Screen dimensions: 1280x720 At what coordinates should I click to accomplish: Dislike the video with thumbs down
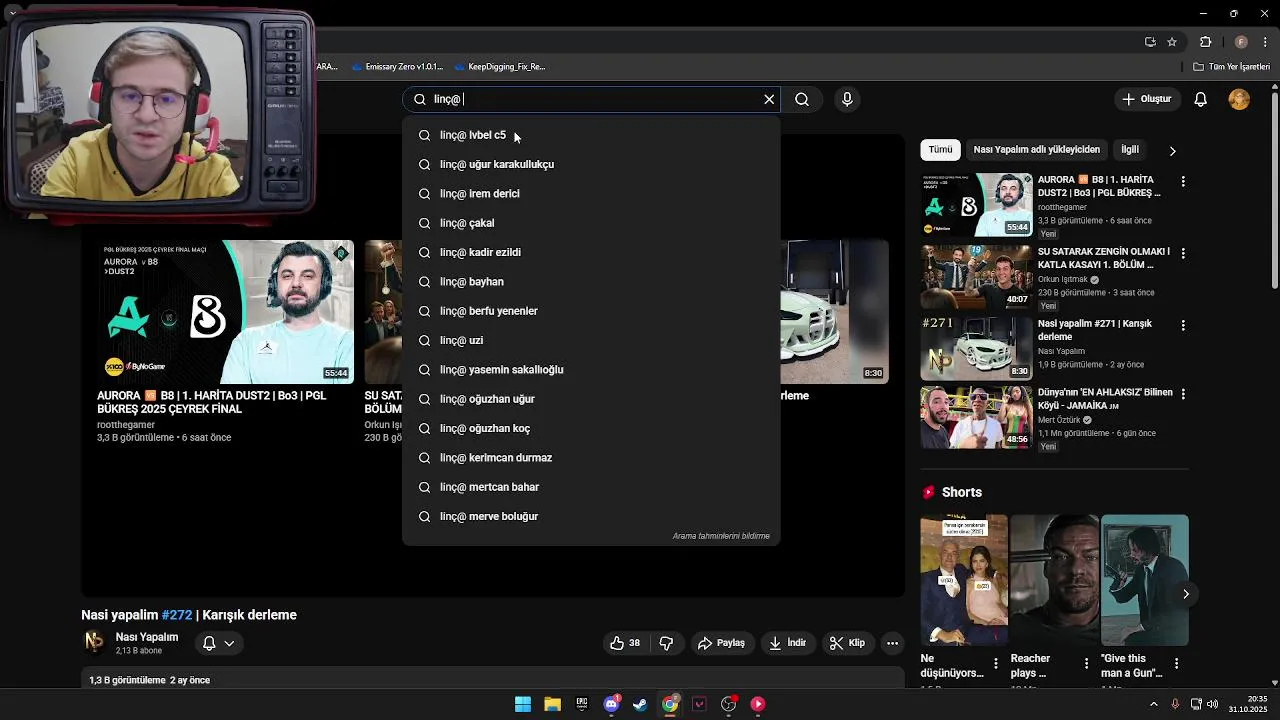pyautogui.click(x=666, y=643)
